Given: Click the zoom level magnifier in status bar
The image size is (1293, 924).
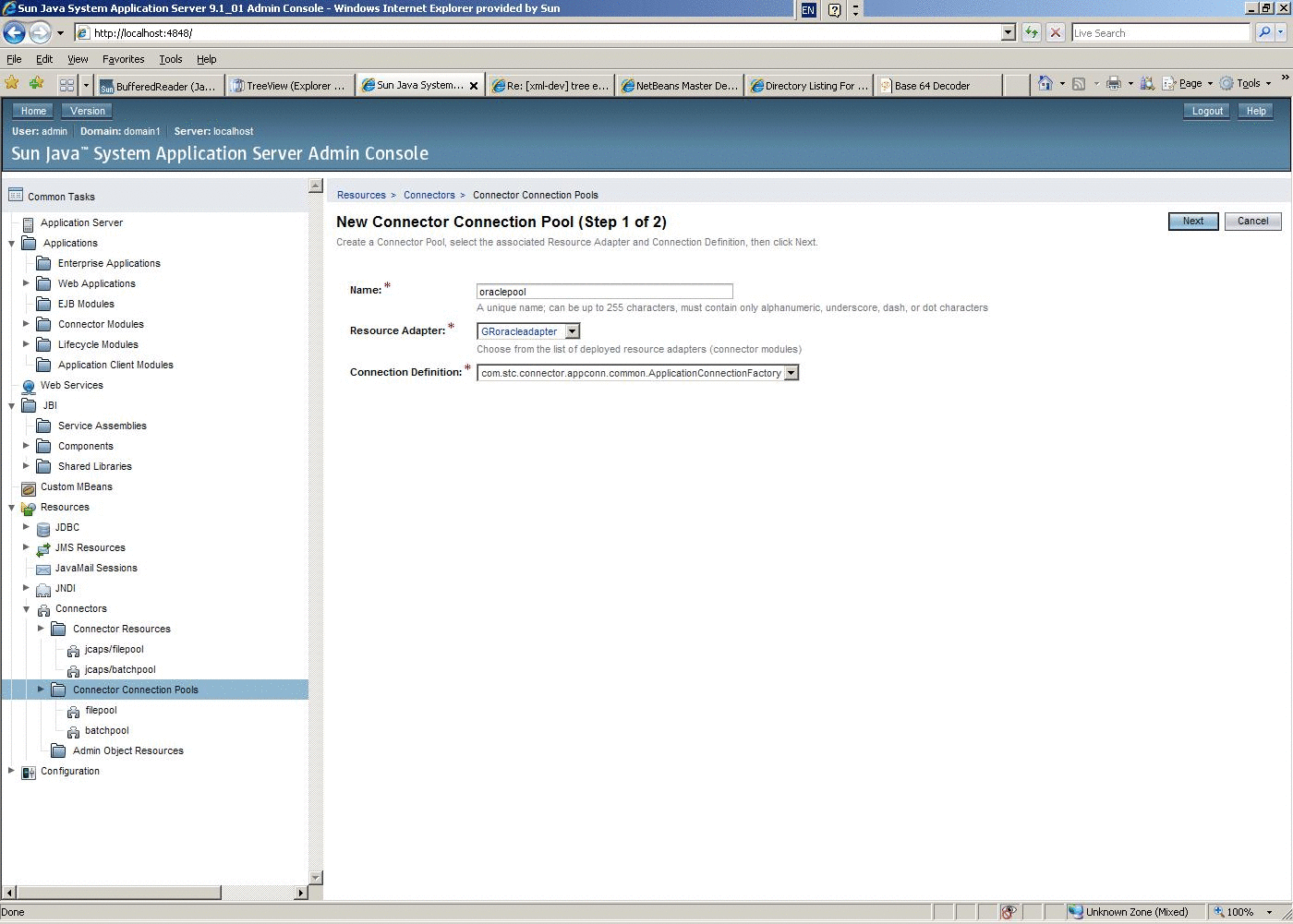Looking at the screenshot, I should pos(1219,912).
